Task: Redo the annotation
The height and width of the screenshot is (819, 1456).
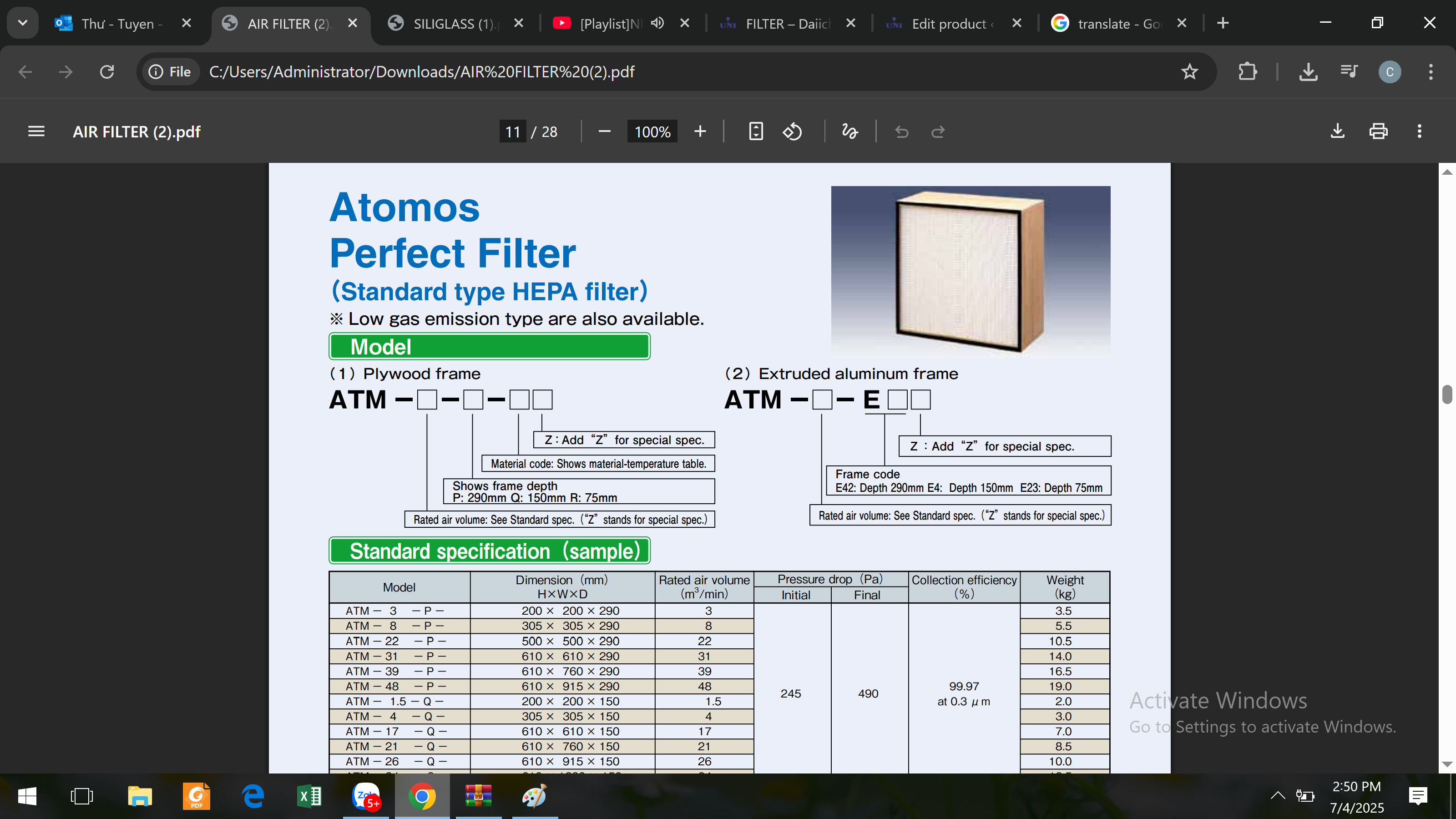Action: [x=938, y=131]
